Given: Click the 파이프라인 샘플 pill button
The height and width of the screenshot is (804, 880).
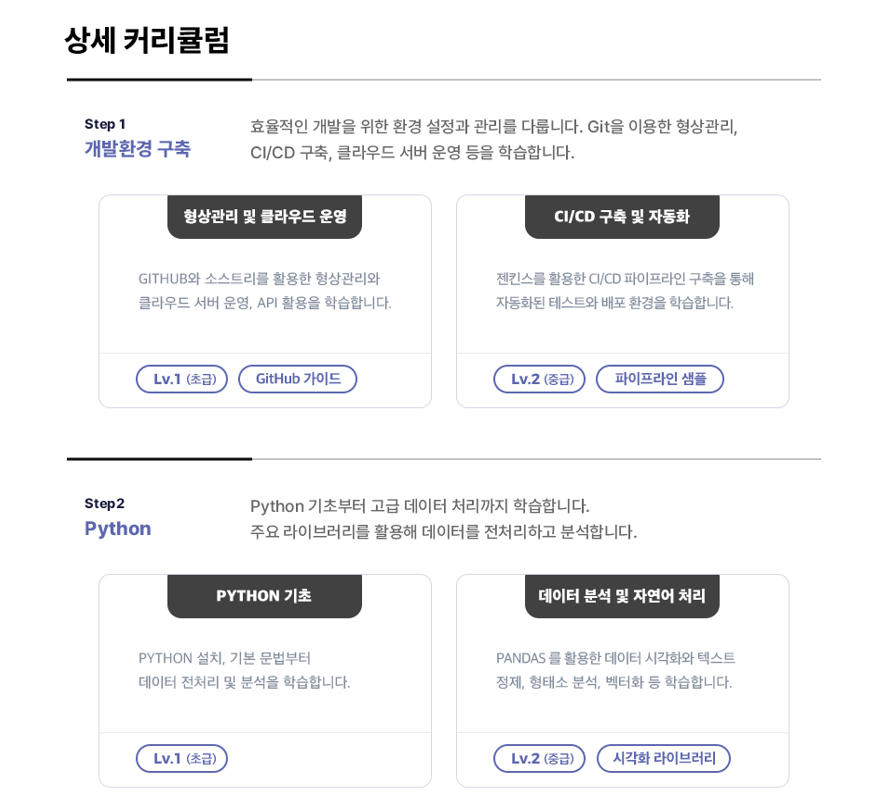Looking at the screenshot, I should (660, 379).
